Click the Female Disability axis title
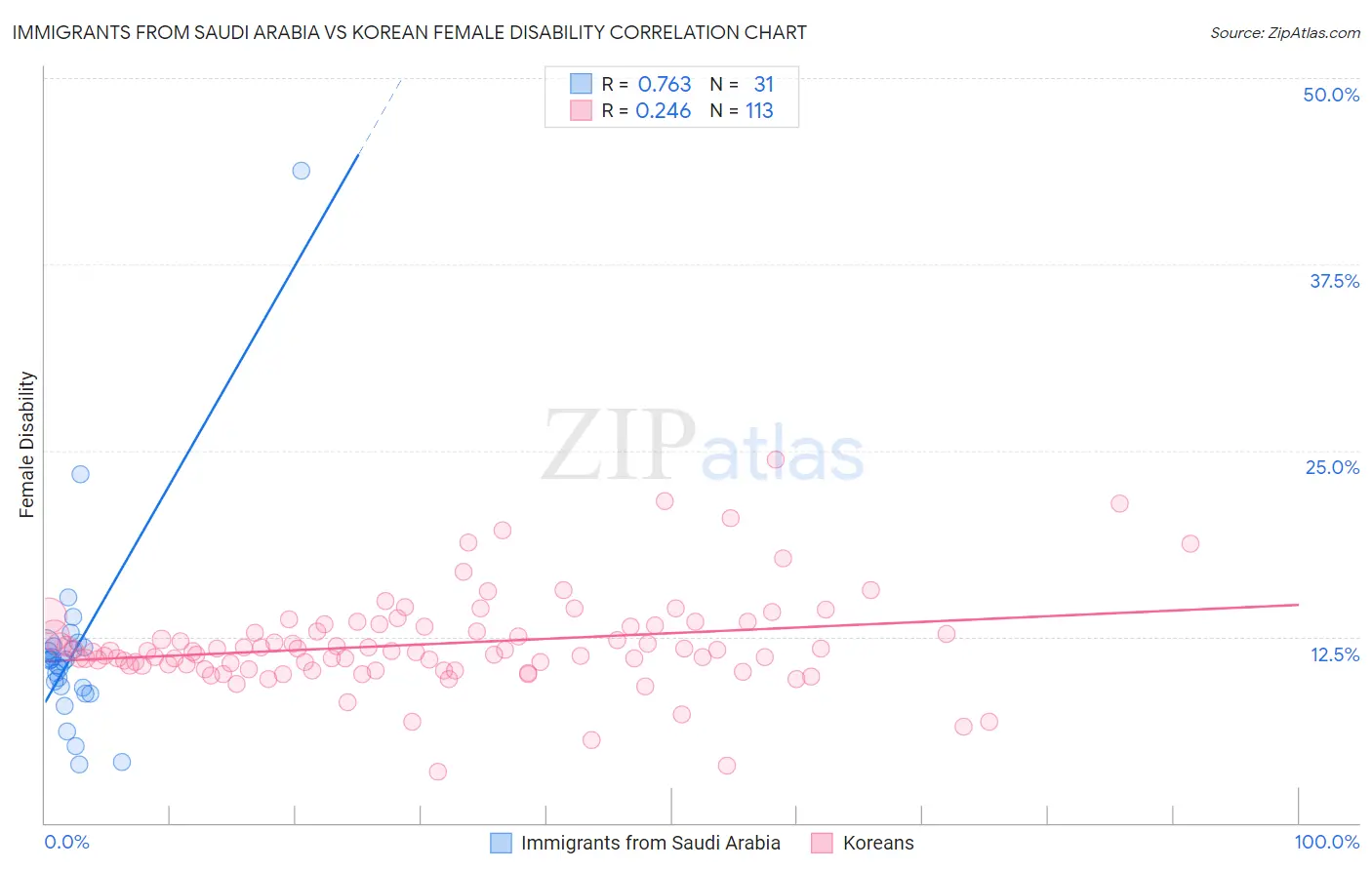 click(27, 444)
